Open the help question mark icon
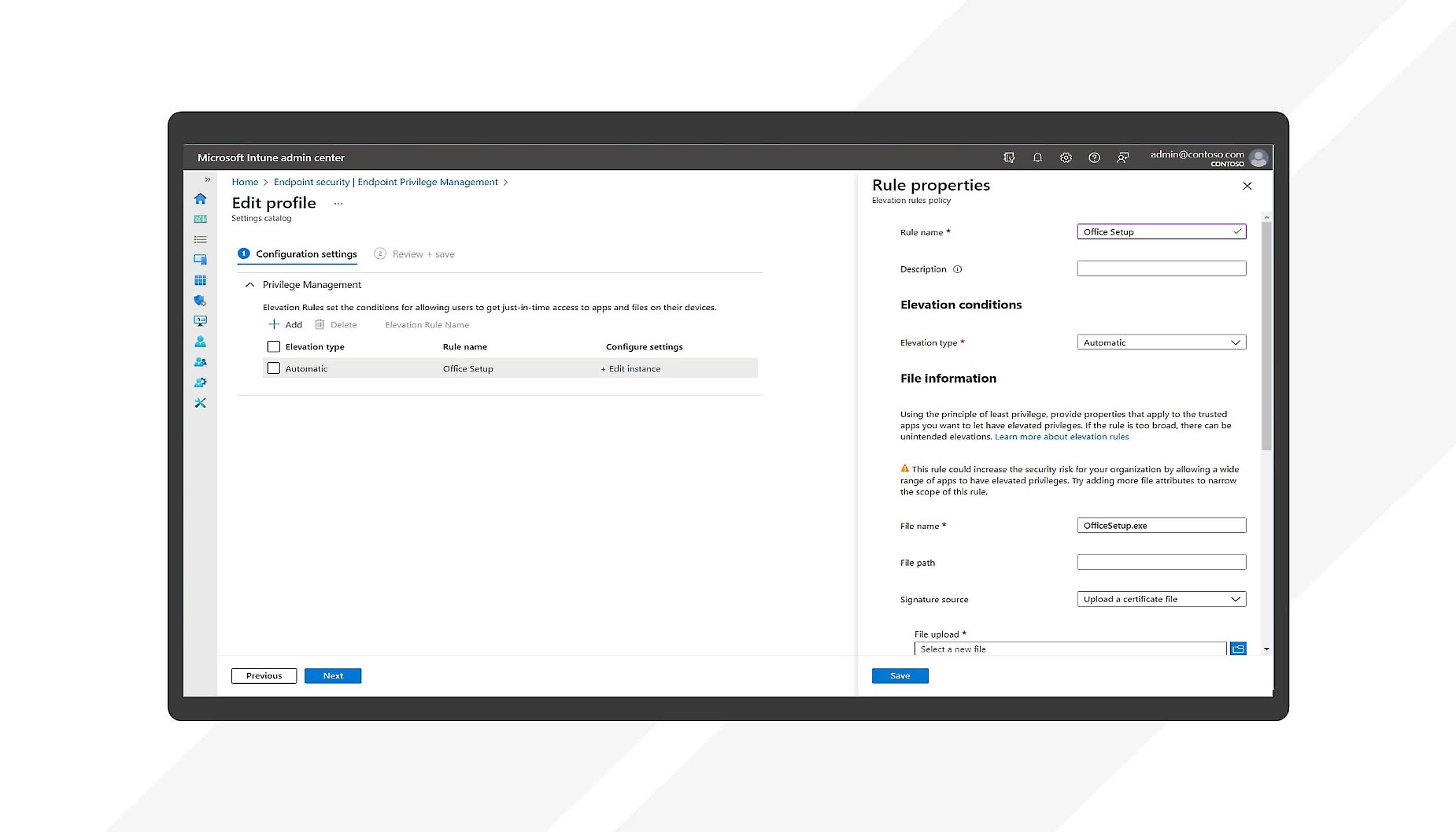Screen dimensions: 1456x832 pos(1094,158)
